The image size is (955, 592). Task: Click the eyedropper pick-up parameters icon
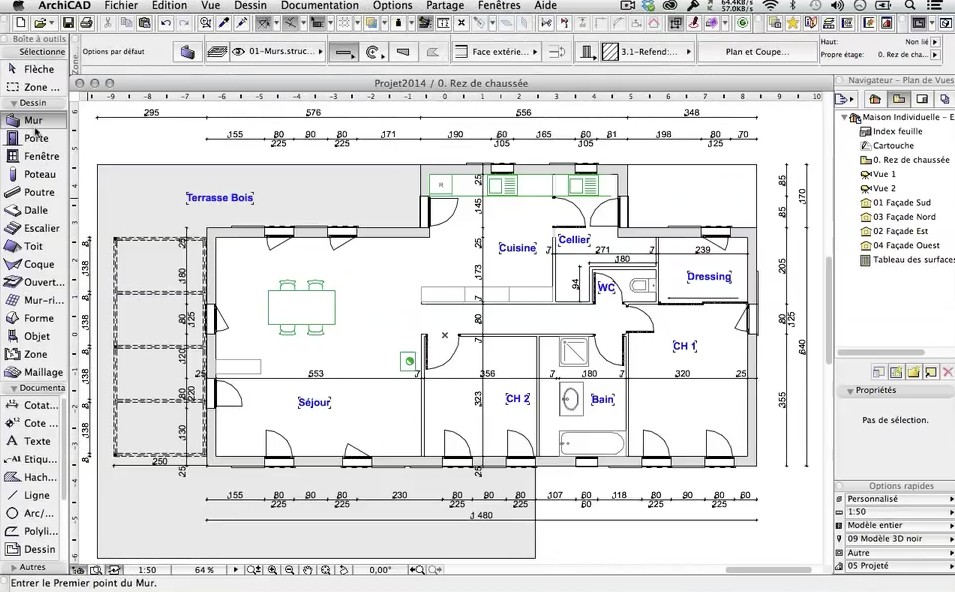224,23
